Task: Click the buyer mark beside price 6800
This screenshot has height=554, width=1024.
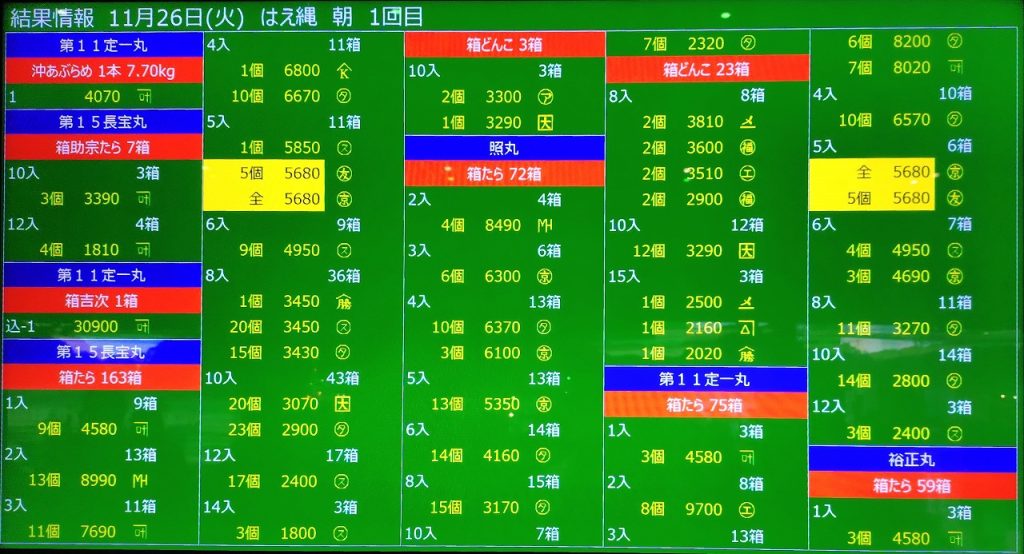Action: (x=343, y=71)
